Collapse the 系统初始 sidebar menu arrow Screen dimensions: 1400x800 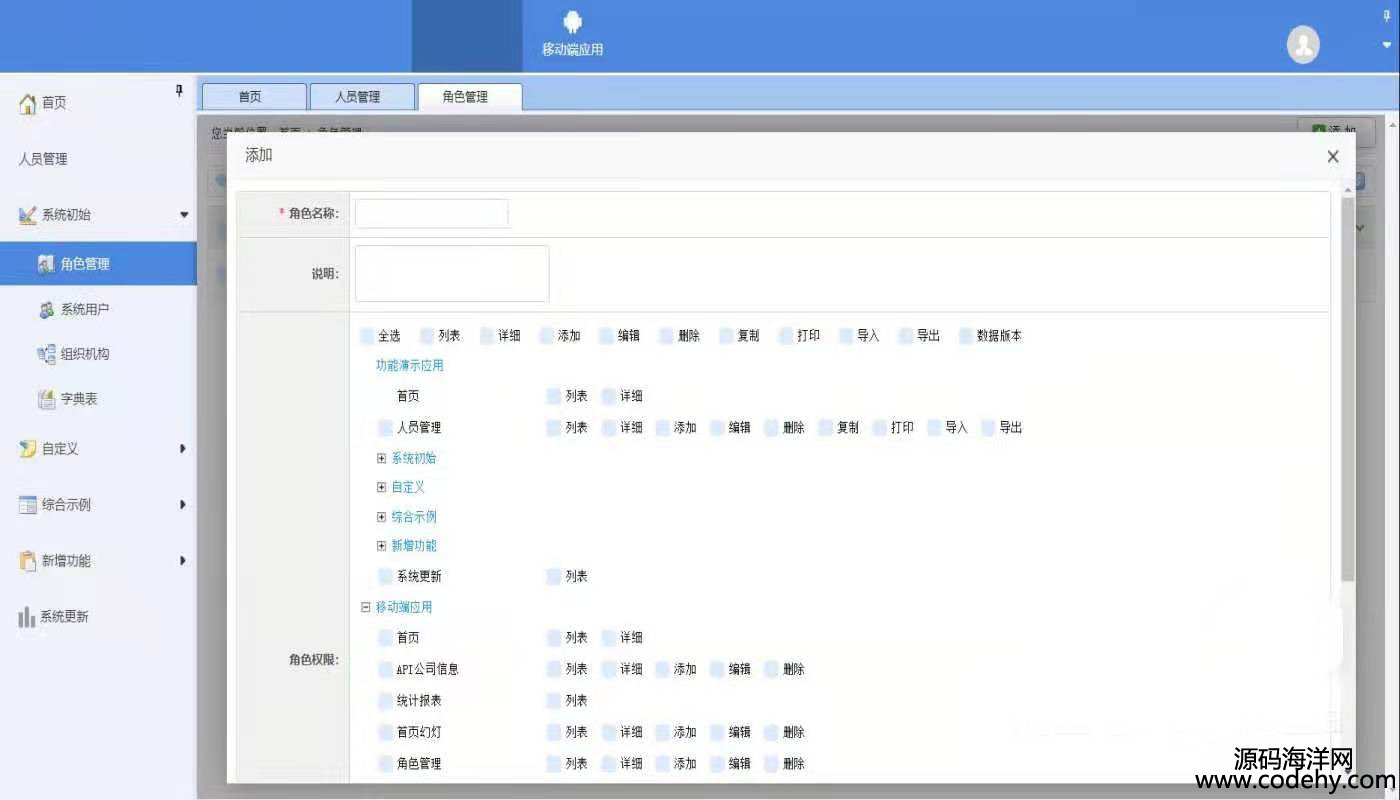click(x=183, y=215)
